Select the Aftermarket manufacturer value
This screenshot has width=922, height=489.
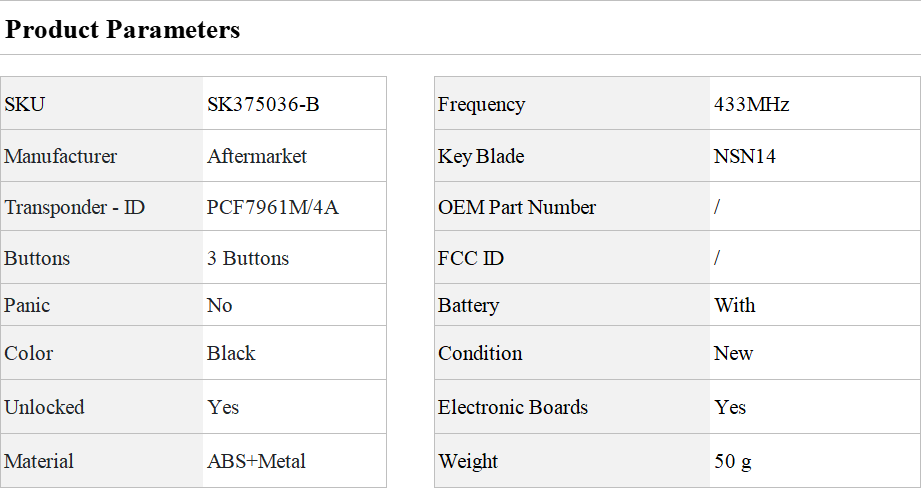(x=256, y=156)
